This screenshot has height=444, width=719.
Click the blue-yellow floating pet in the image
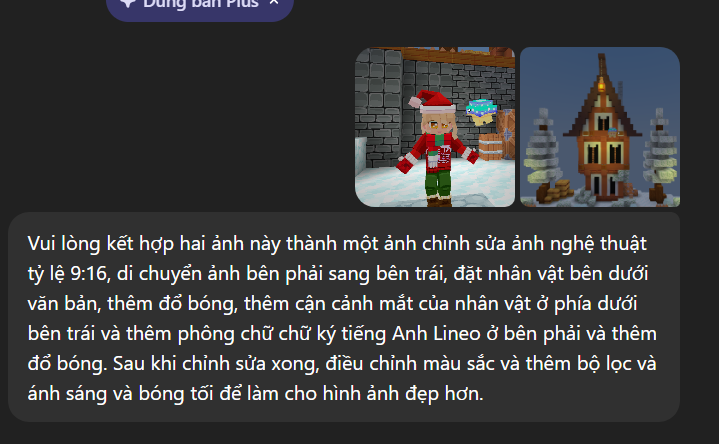[x=481, y=111]
